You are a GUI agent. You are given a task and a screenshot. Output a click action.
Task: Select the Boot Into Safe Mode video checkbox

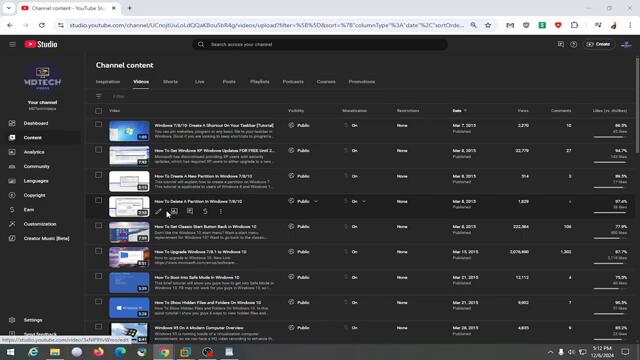click(99, 276)
